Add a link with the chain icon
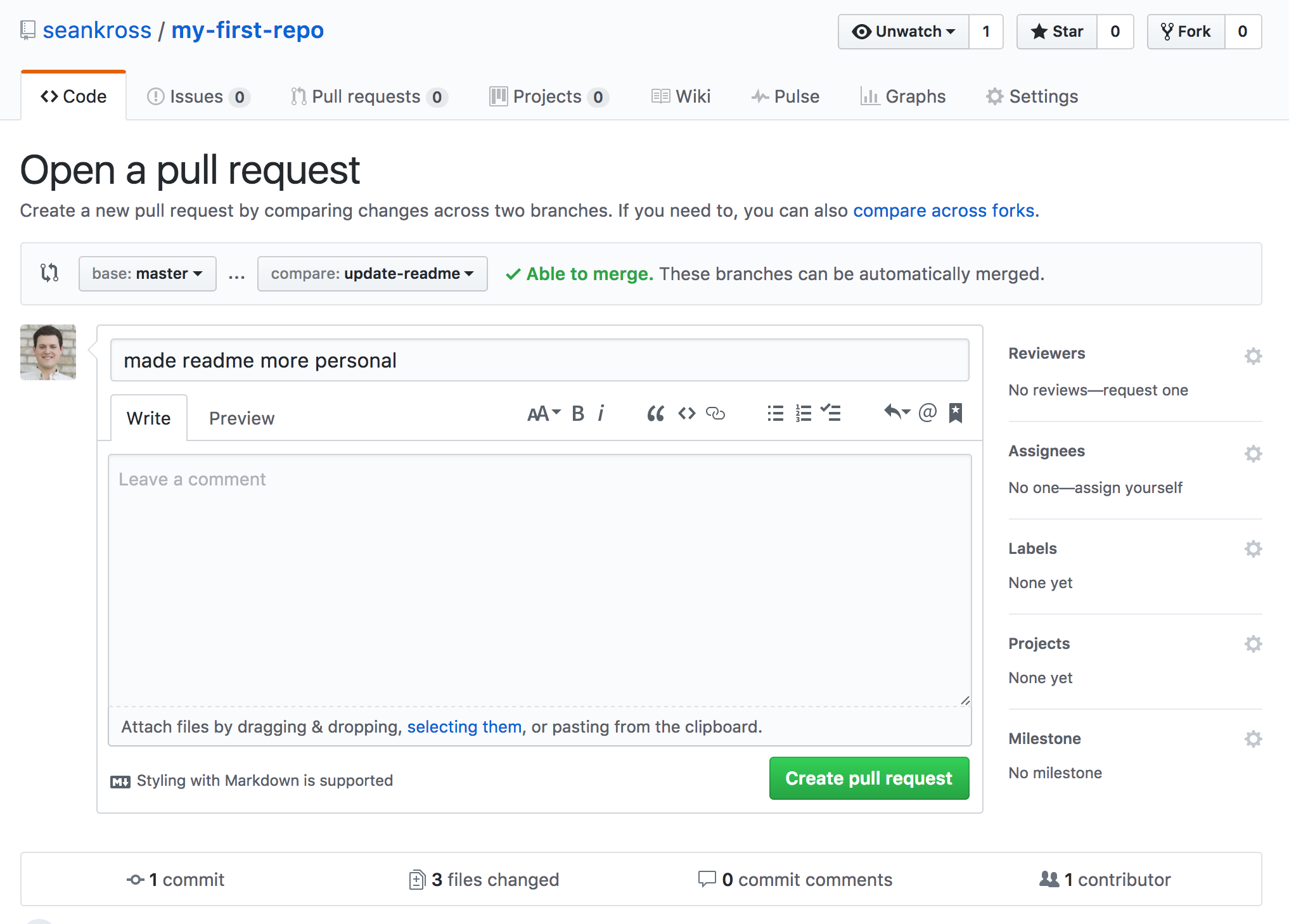The width and height of the screenshot is (1289, 924). tap(715, 414)
